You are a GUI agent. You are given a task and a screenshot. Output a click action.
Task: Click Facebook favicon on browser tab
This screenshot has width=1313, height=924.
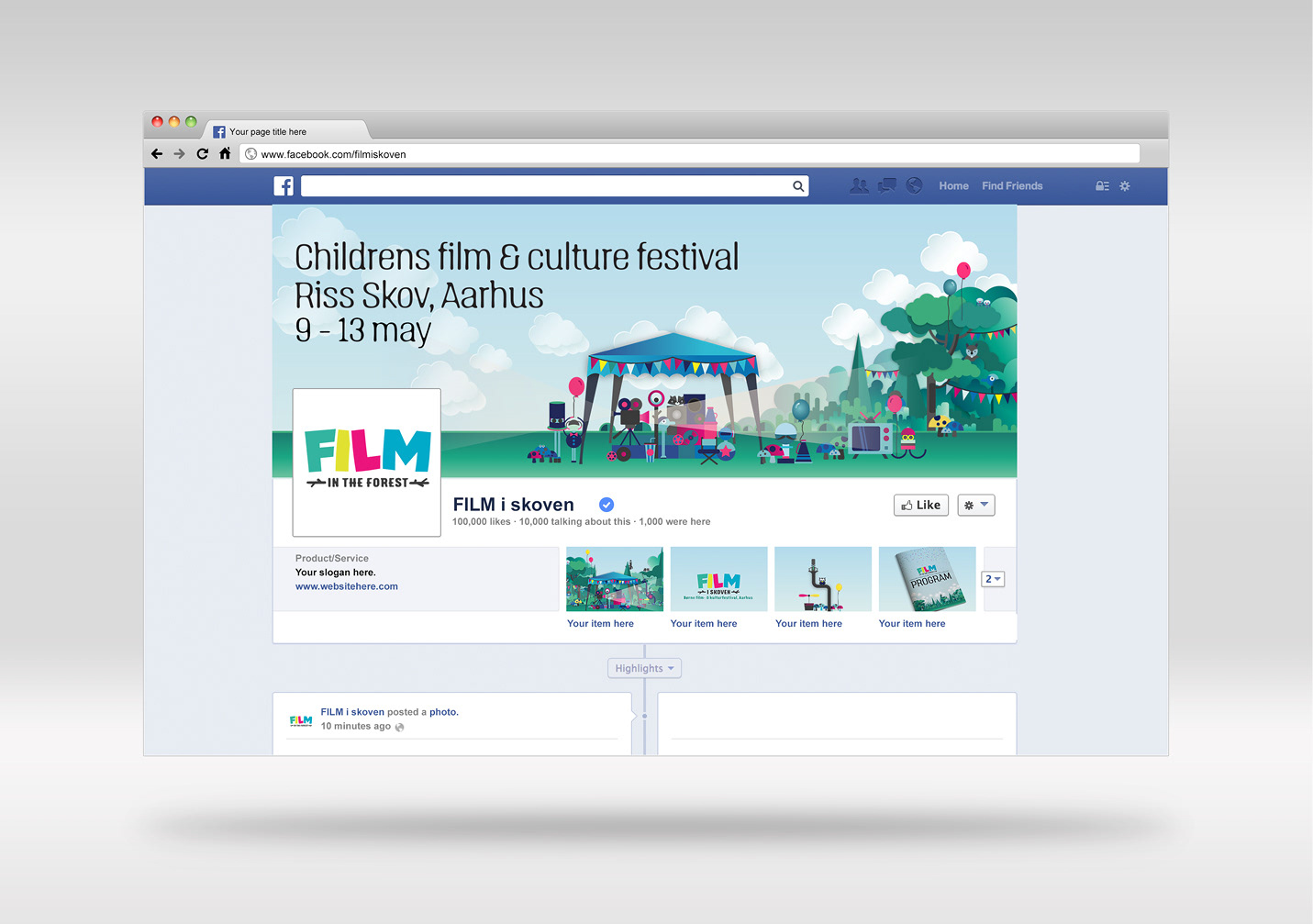tap(219, 132)
